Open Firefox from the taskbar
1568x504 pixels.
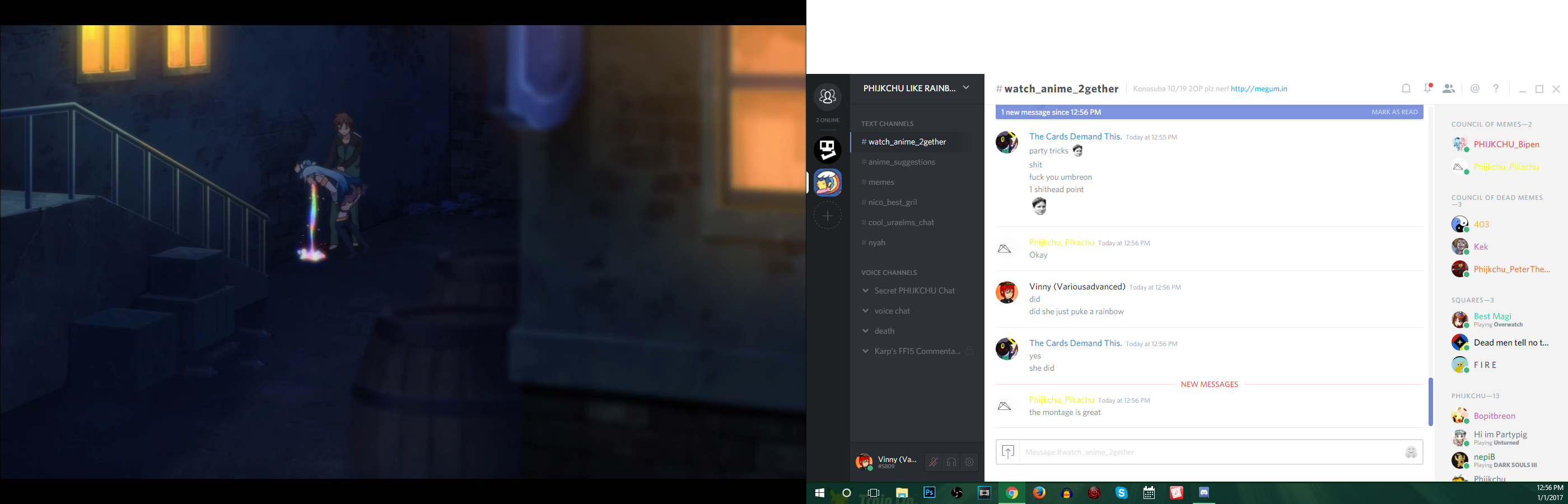[x=1039, y=493]
